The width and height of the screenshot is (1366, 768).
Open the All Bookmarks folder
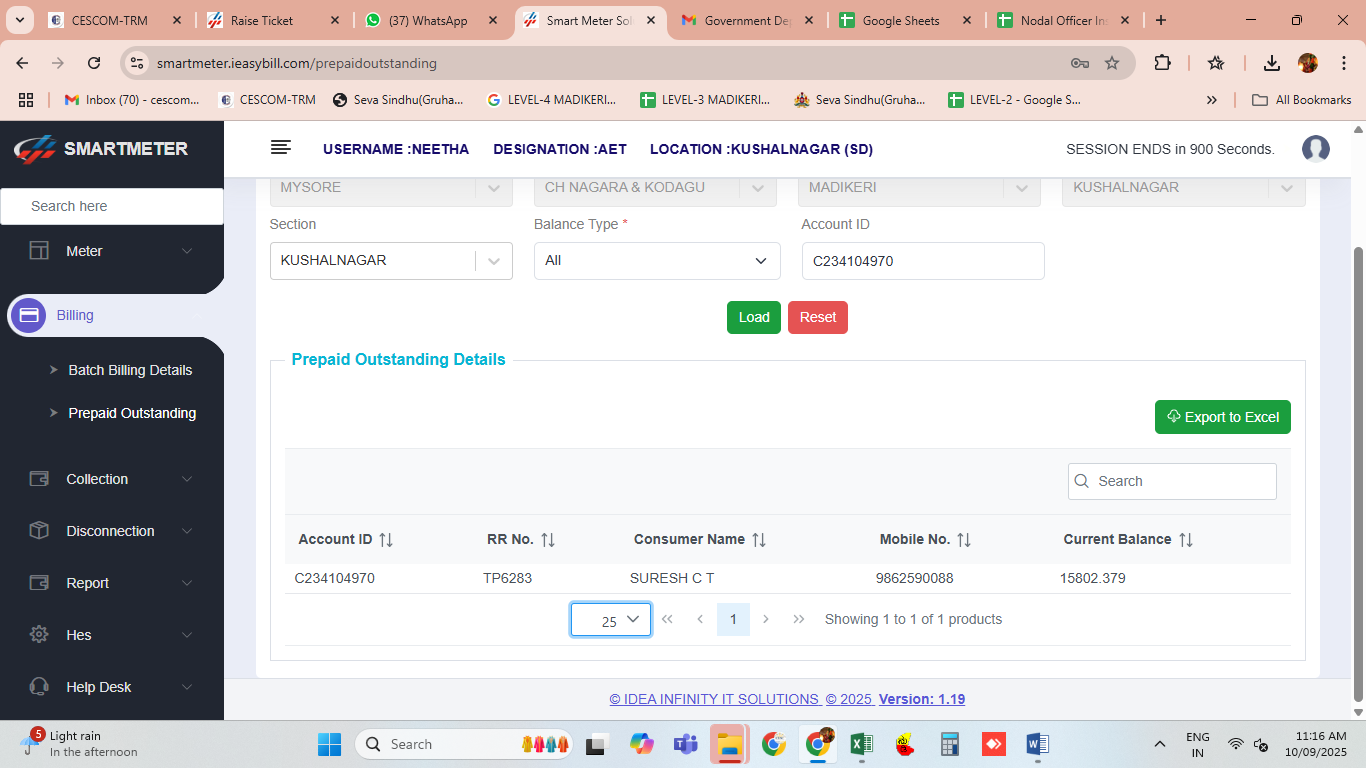click(x=1302, y=100)
